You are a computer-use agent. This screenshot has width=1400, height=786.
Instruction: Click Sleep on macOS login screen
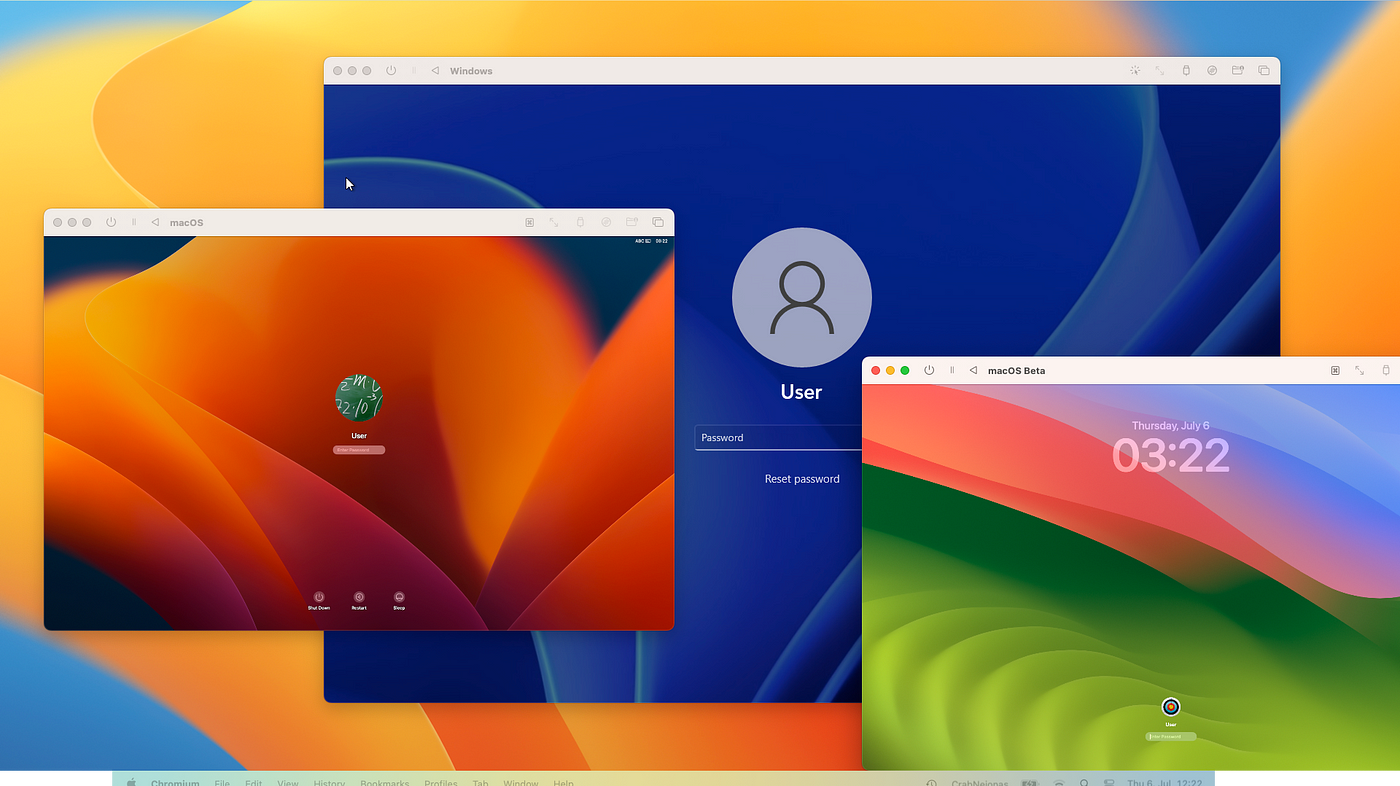tap(399, 600)
